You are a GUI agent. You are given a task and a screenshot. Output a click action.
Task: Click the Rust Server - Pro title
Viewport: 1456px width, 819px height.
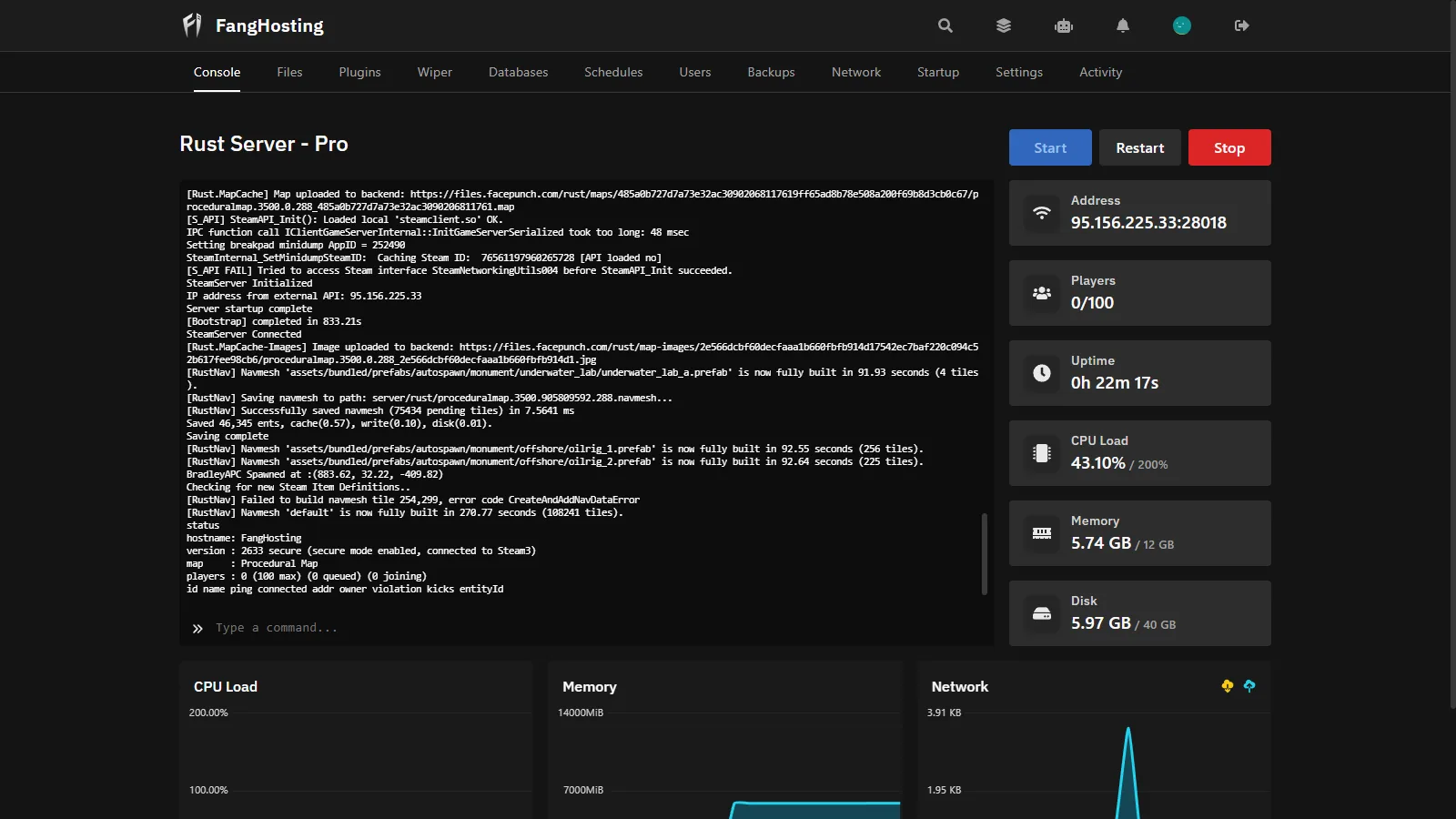point(264,144)
